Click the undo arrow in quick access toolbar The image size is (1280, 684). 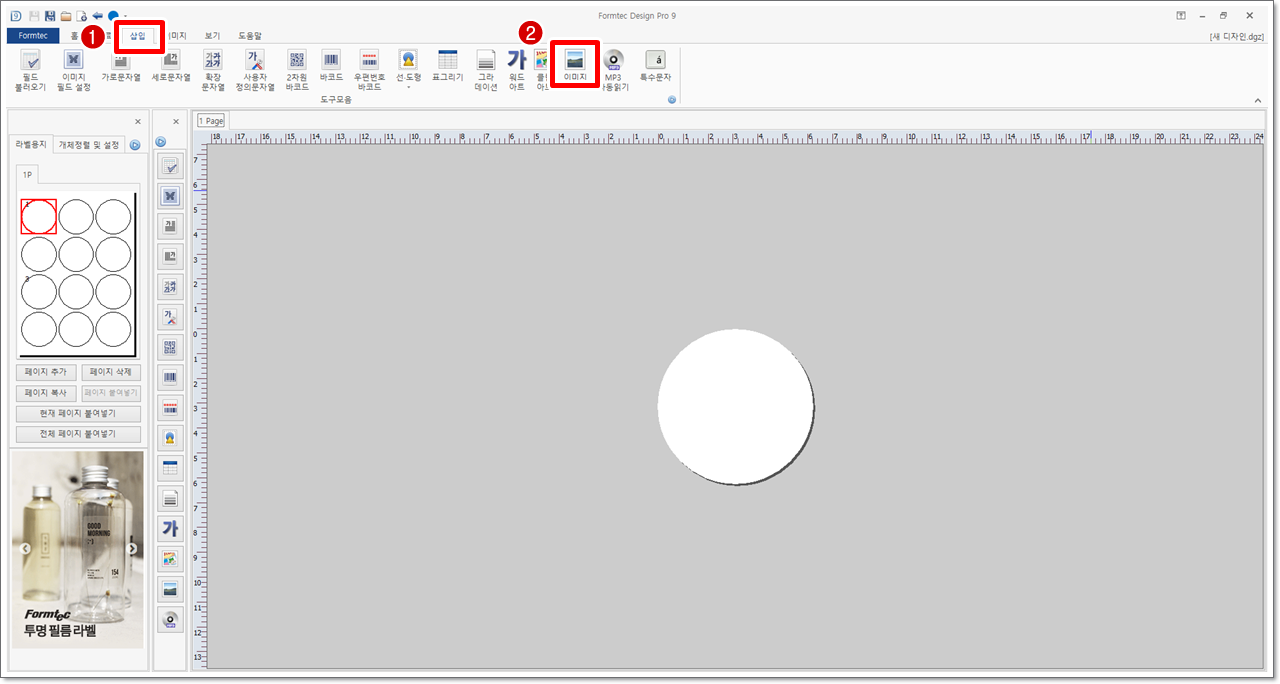[98, 16]
